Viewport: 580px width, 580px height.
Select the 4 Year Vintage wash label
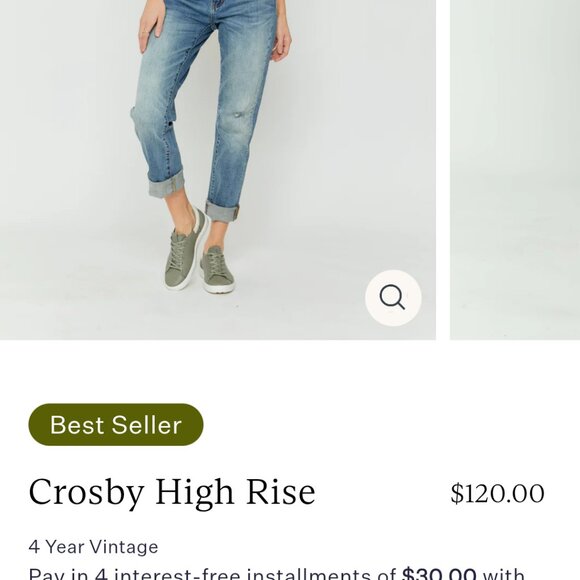pos(93,547)
